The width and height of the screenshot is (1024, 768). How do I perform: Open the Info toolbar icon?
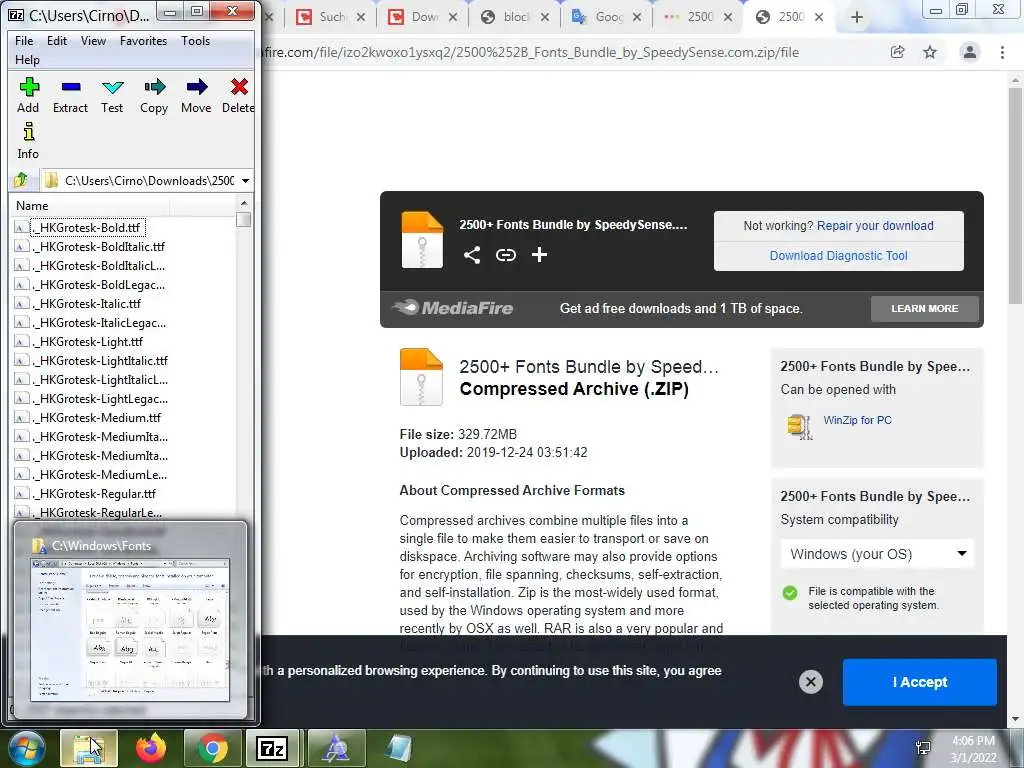pos(28,141)
